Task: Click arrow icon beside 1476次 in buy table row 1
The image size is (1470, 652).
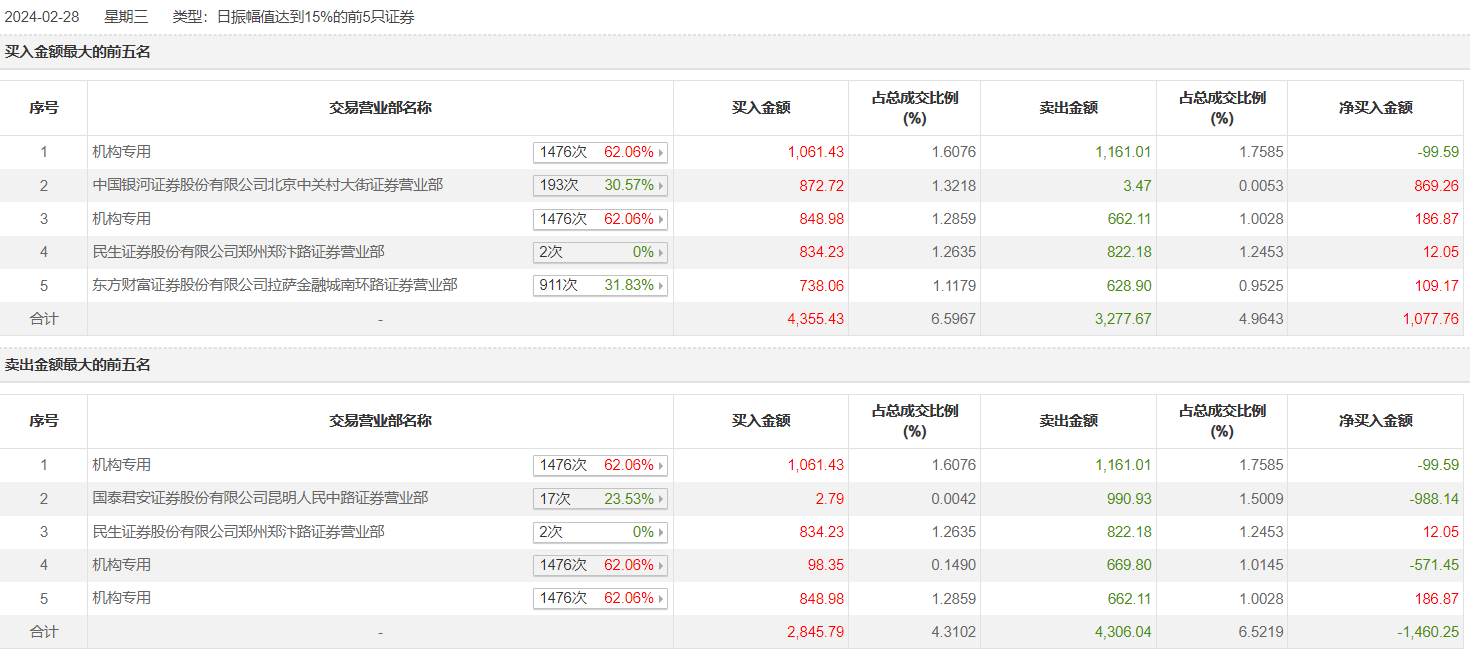Action: [661, 153]
